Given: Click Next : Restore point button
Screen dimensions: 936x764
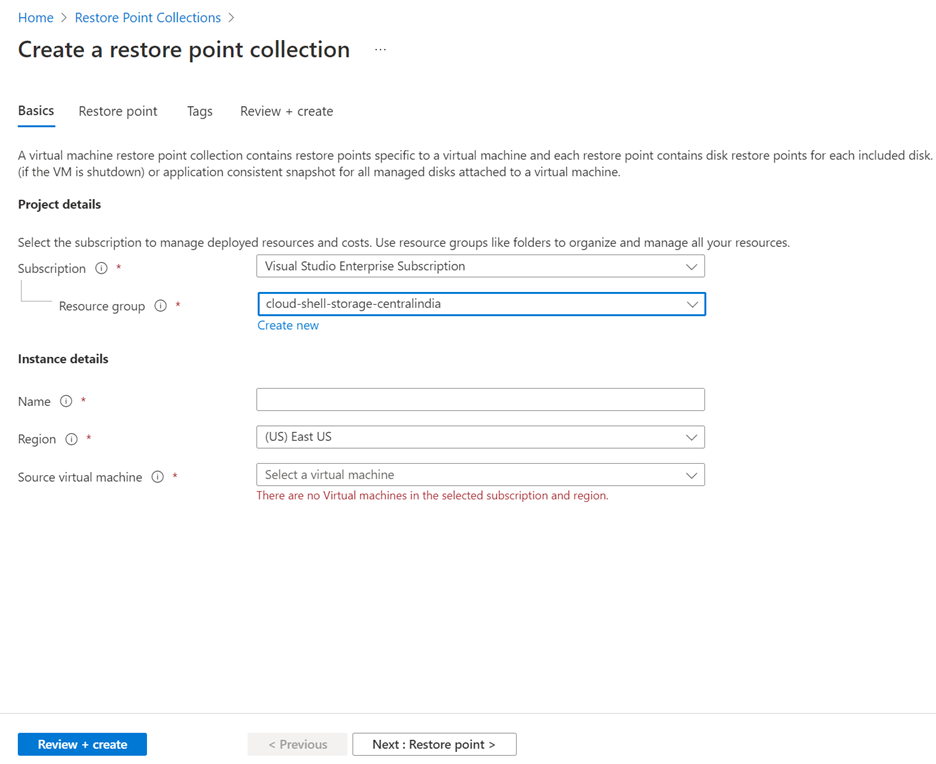Looking at the screenshot, I should pyautogui.click(x=434, y=744).
